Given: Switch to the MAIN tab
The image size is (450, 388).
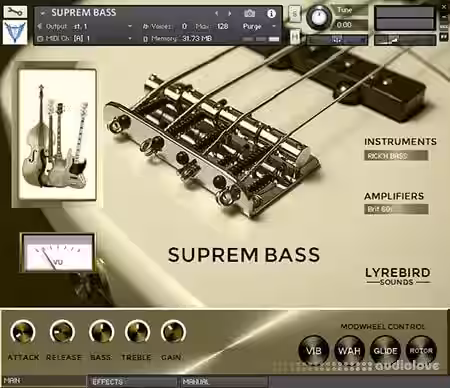Looking at the screenshot, I should coord(43,381).
